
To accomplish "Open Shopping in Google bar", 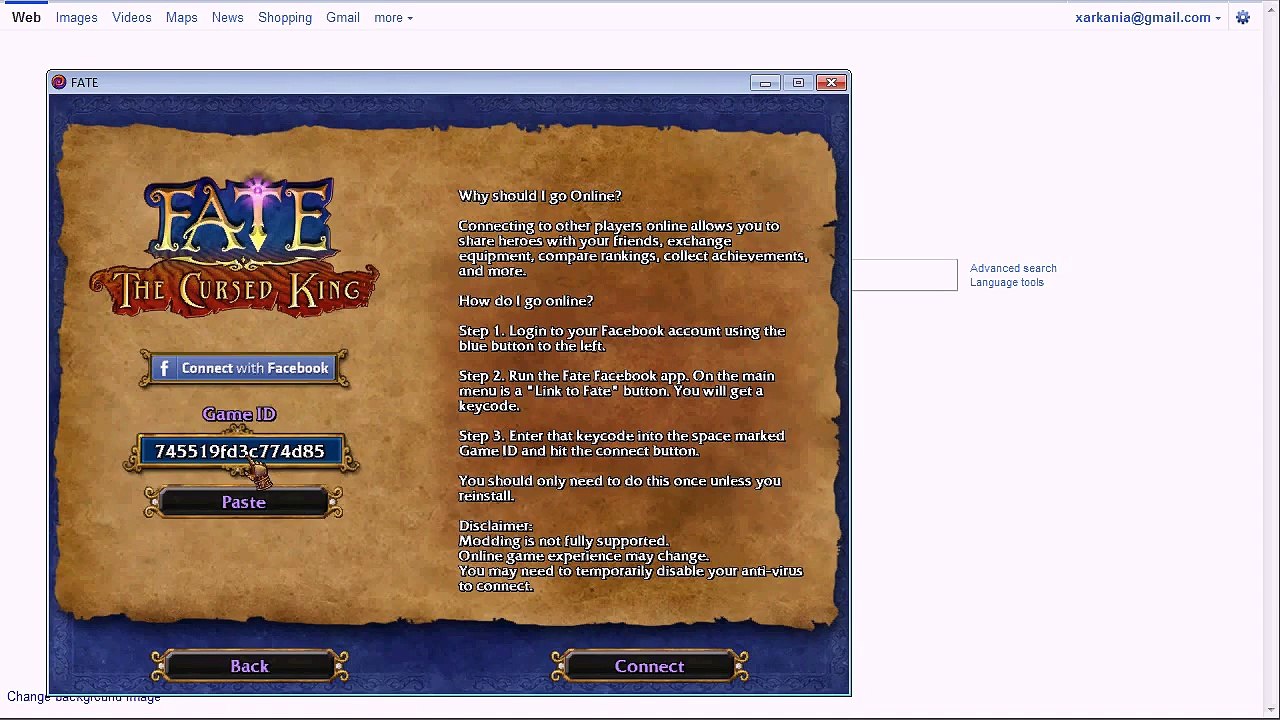I will (285, 17).
